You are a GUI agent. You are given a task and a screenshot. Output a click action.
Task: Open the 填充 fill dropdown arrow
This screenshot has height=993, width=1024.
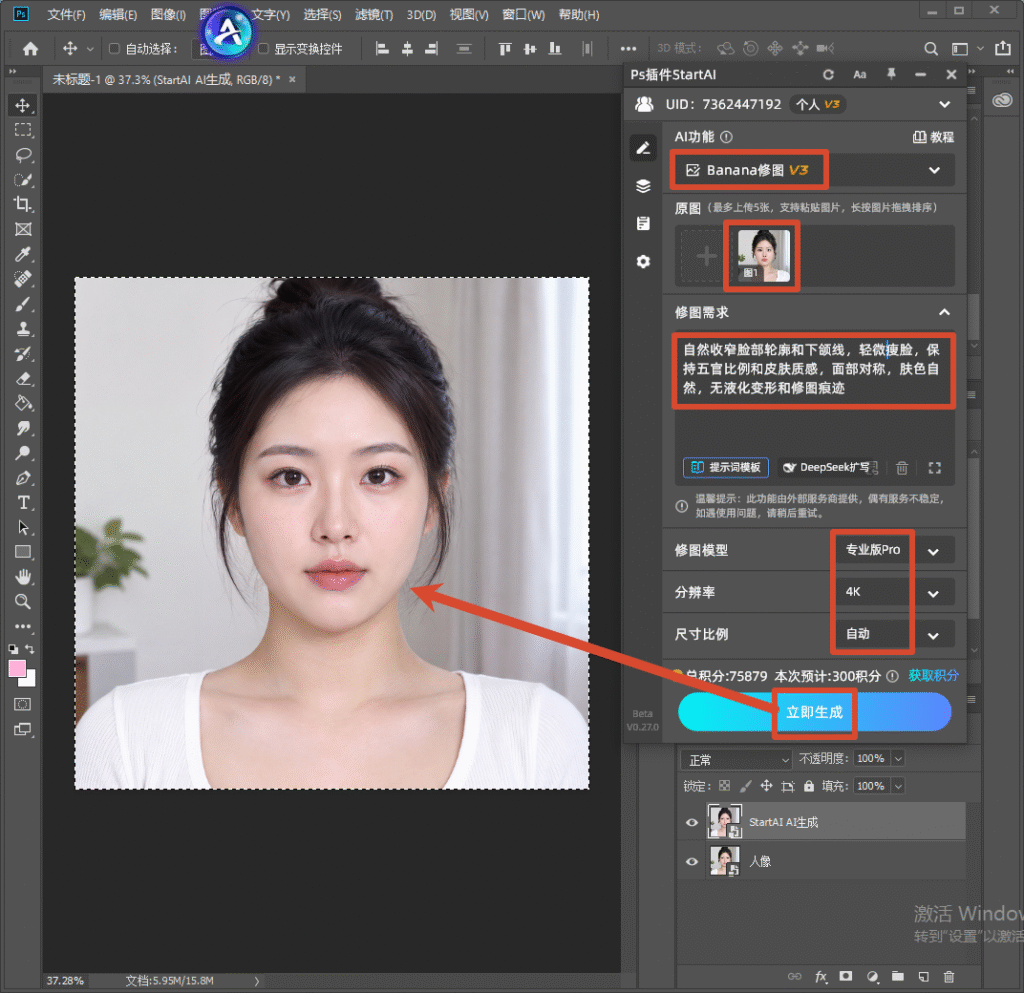pos(898,786)
